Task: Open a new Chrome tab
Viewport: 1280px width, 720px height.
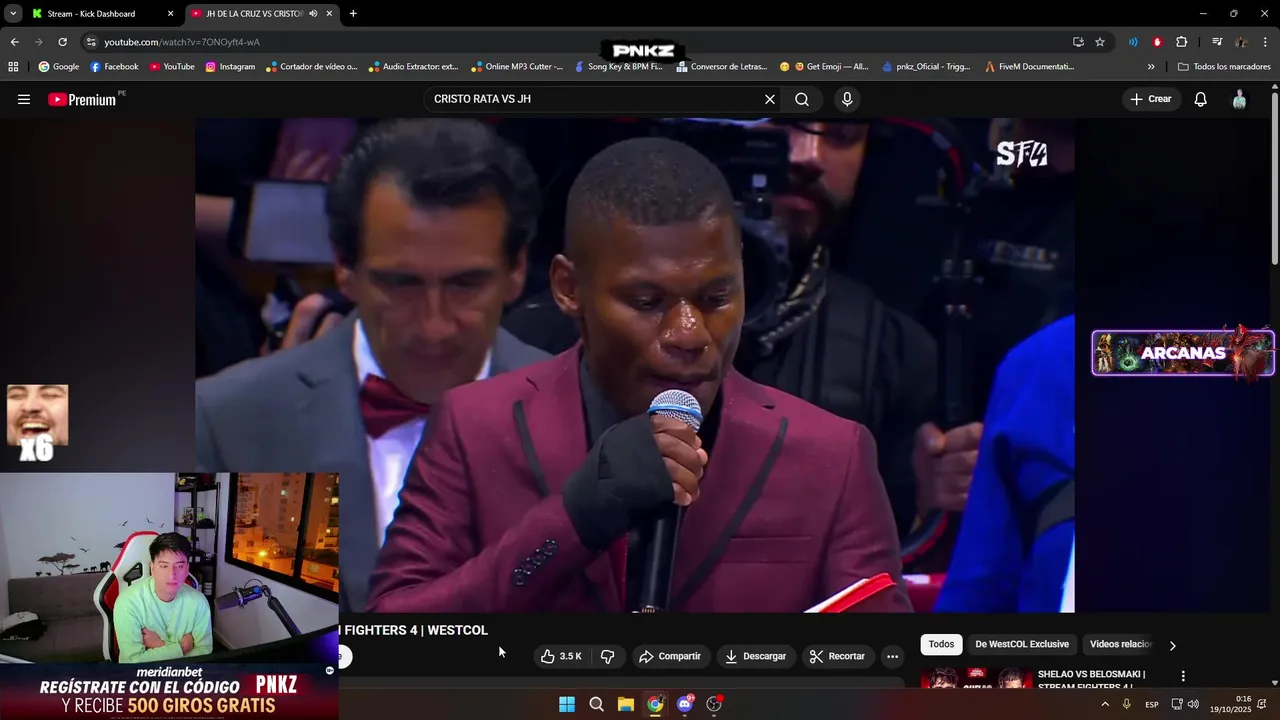Action: [x=353, y=14]
